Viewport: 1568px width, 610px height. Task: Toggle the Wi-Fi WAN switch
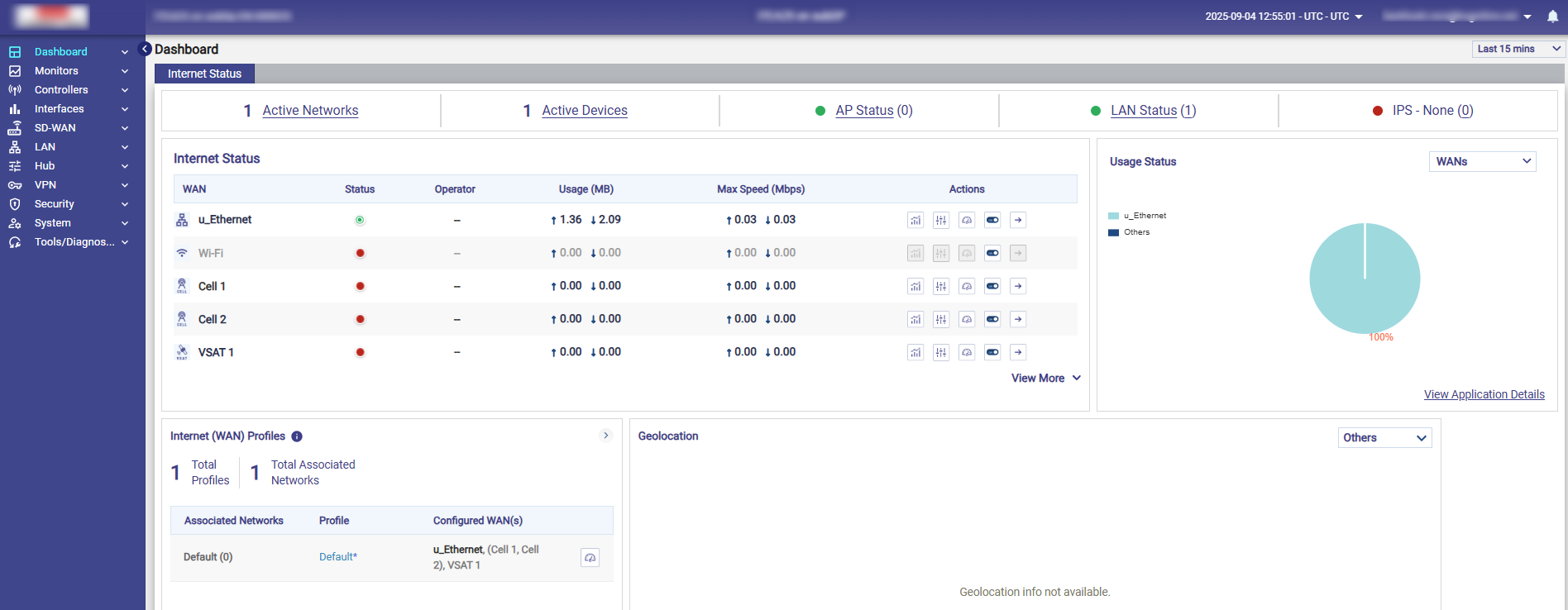point(992,253)
